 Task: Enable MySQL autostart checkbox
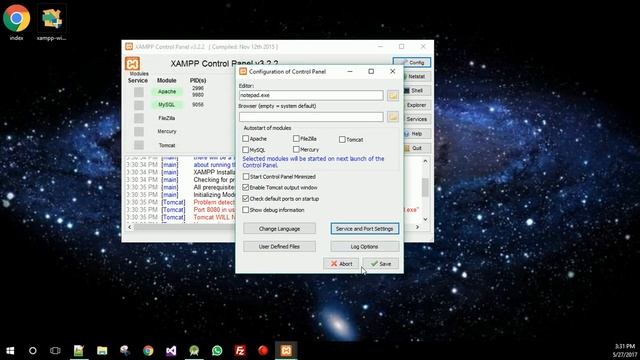(246, 150)
